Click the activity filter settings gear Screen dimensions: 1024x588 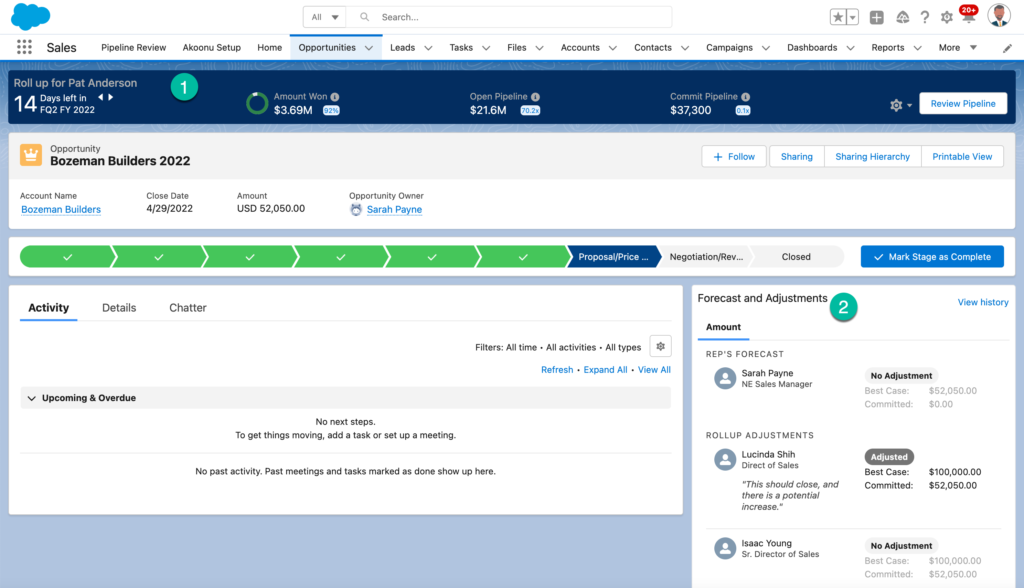pyautogui.click(x=660, y=347)
